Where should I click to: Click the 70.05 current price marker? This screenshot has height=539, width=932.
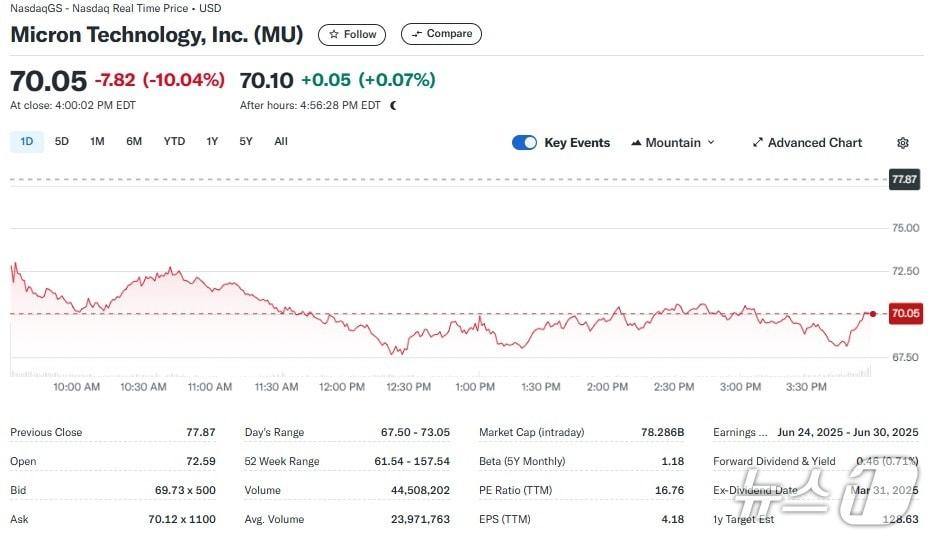(904, 314)
